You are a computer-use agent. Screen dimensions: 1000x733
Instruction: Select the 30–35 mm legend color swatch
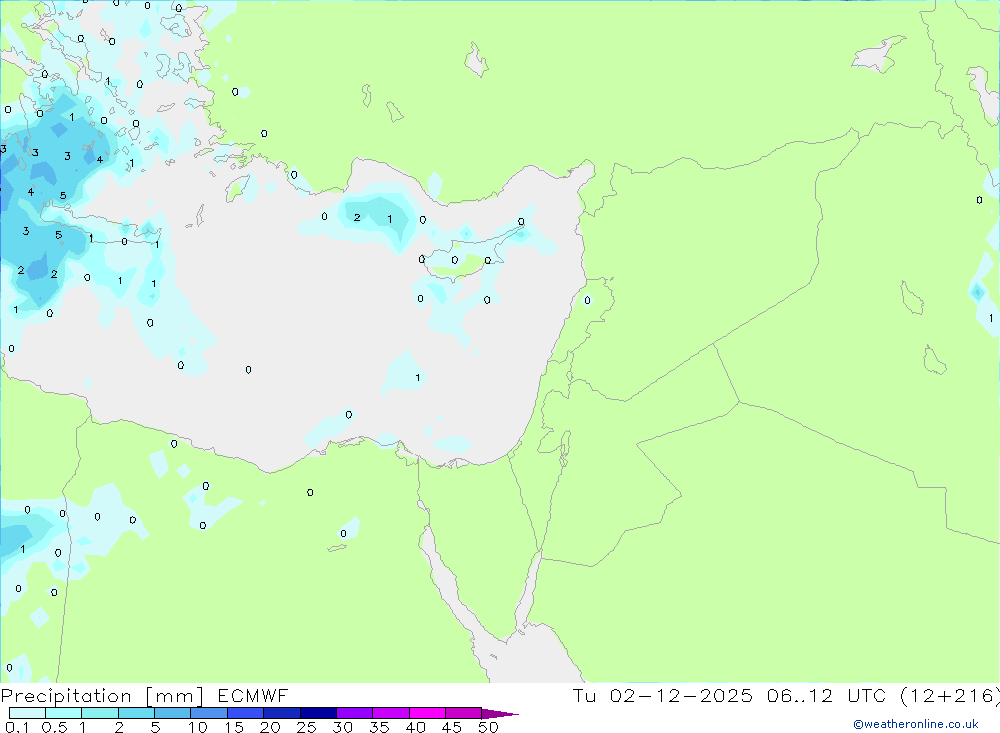pyautogui.click(x=355, y=713)
